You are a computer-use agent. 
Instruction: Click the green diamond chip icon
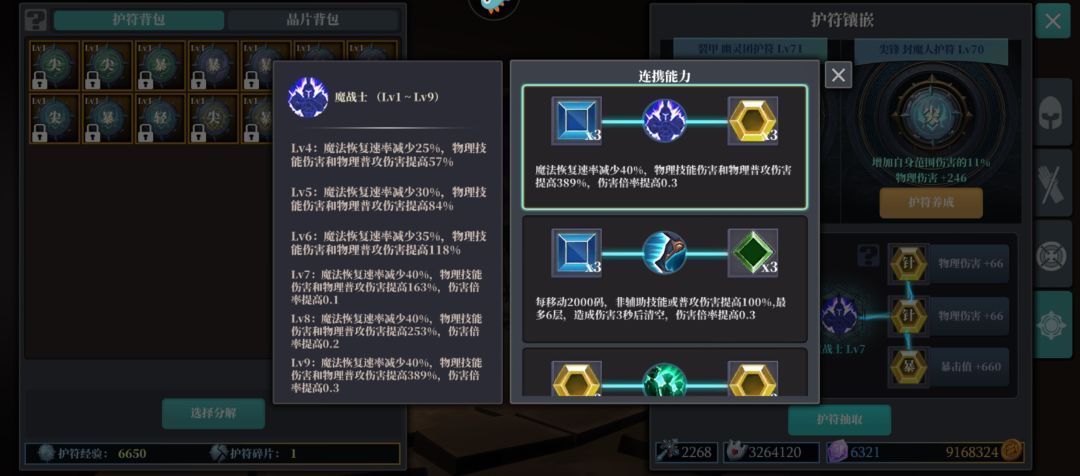(753, 253)
